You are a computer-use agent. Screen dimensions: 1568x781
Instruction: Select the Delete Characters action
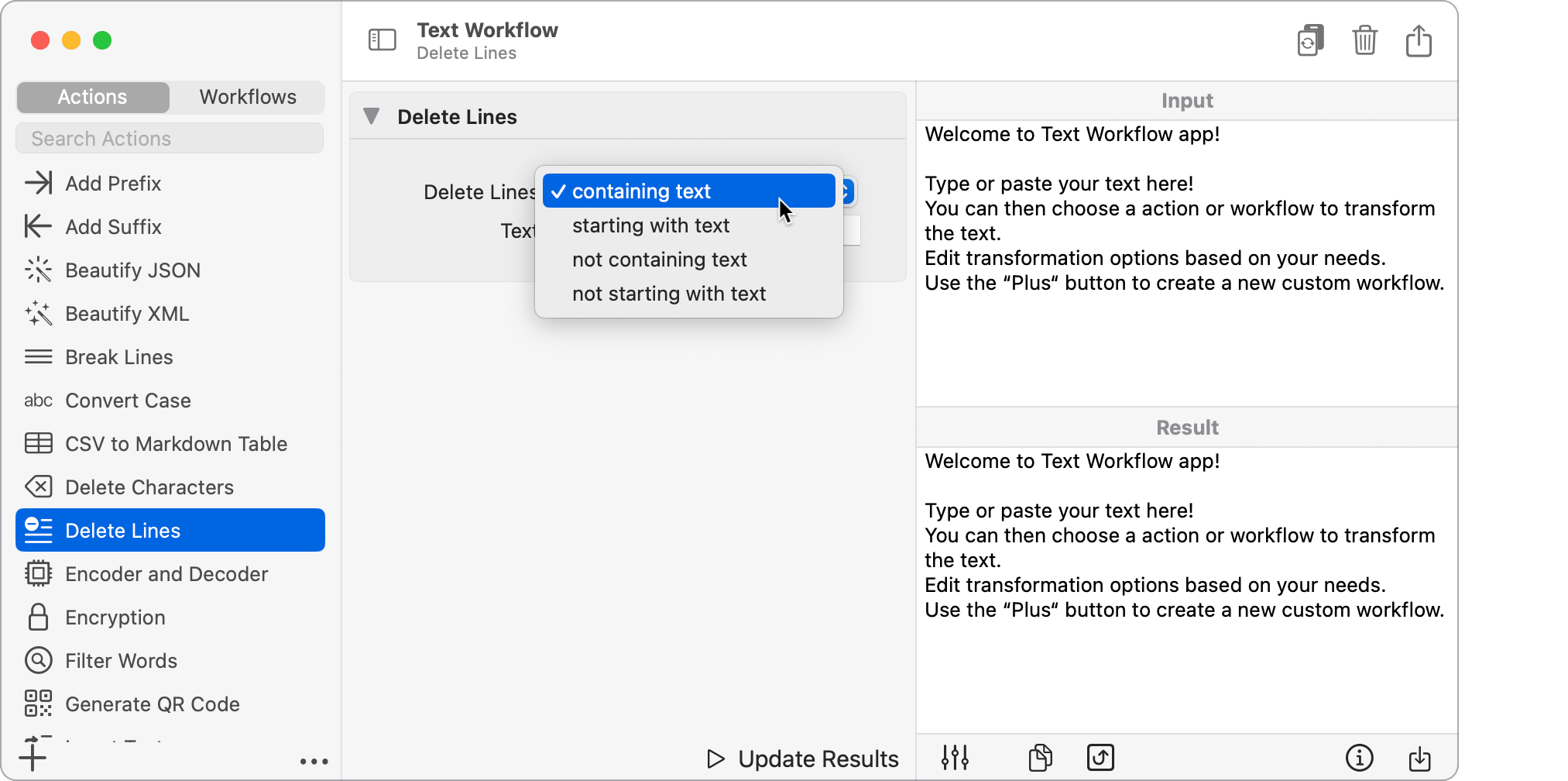pos(170,487)
